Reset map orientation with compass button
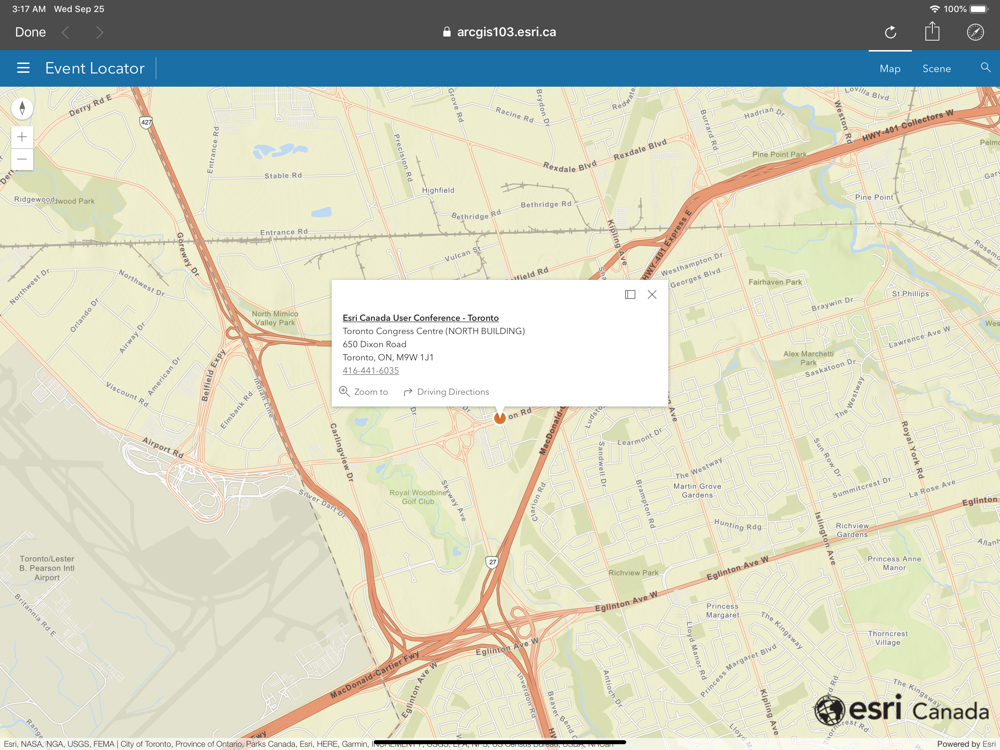 [22, 108]
